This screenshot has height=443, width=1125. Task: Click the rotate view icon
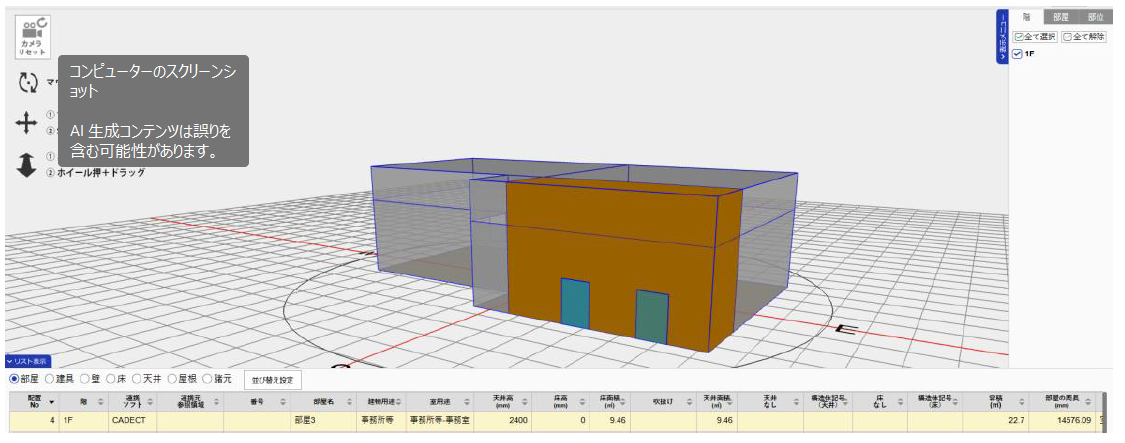28,83
